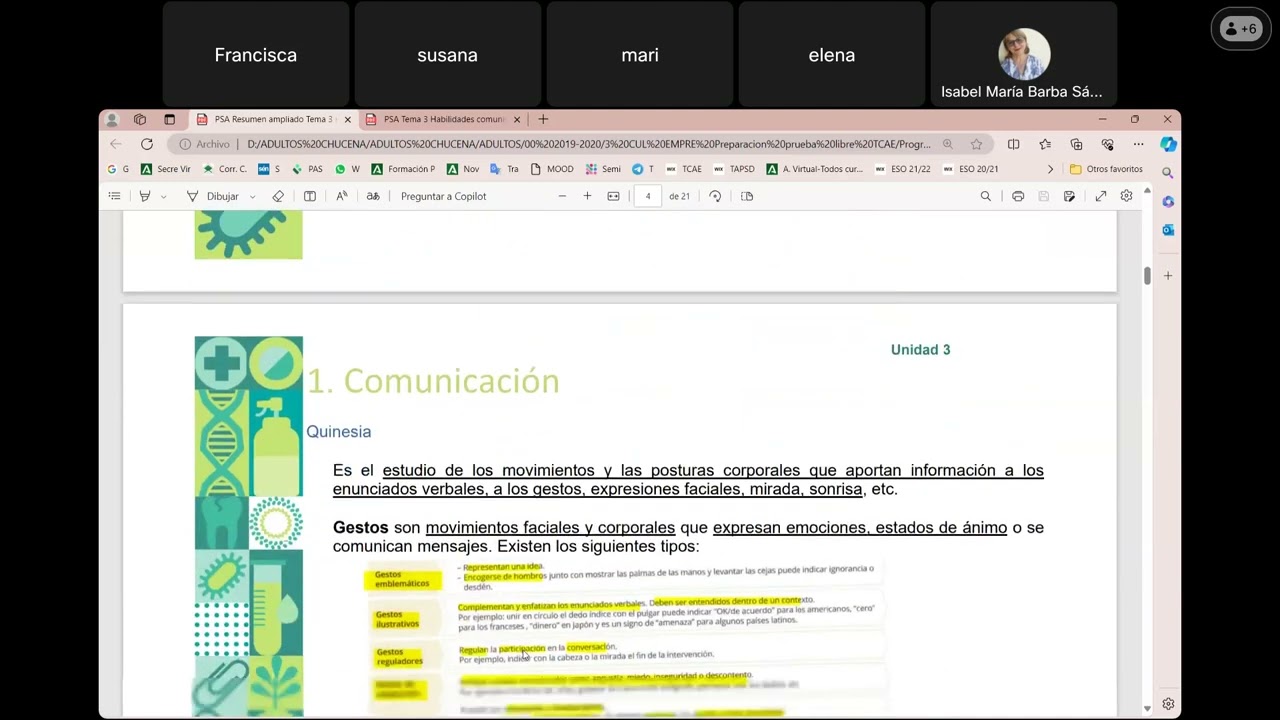1280x720 pixels.
Task: Expand the Dibujar options dropdown
Action: 252,196
